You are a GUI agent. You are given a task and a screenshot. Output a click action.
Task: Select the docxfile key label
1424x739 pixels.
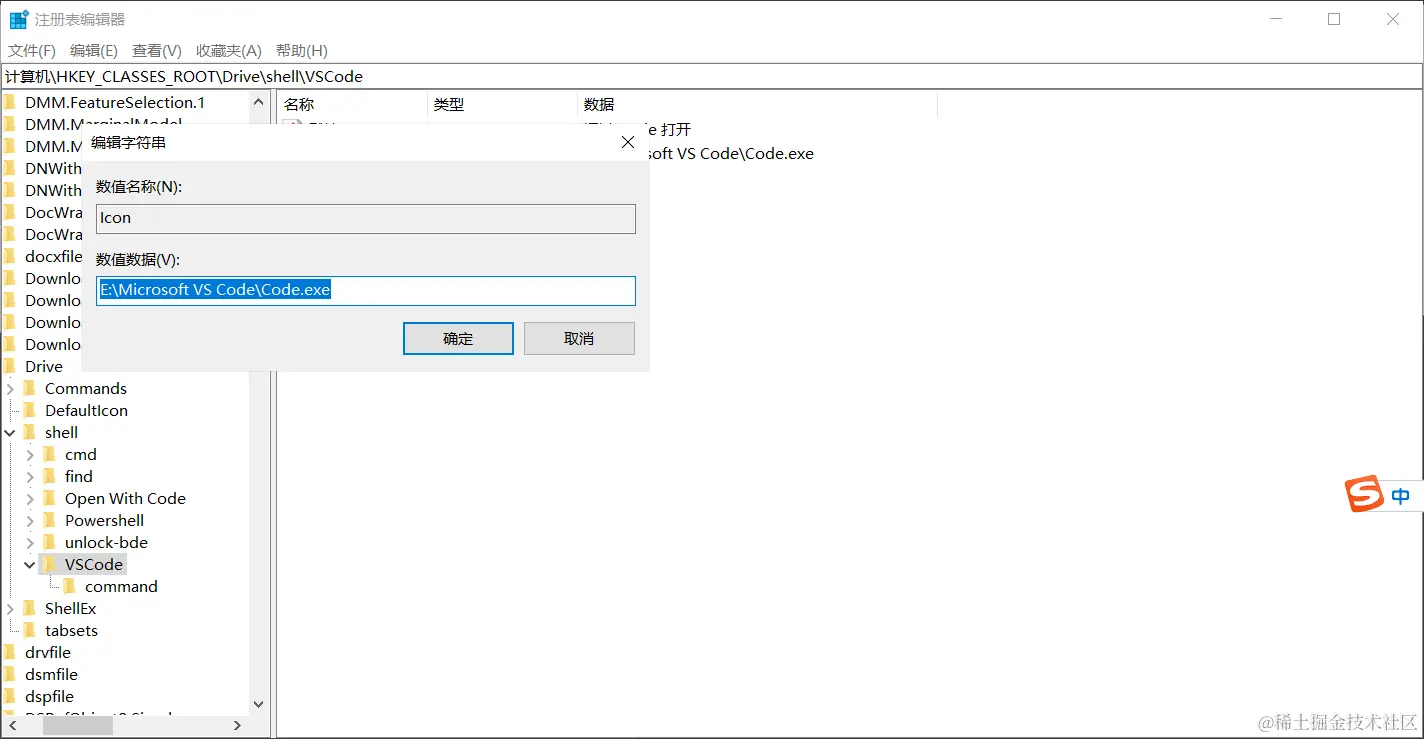point(53,256)
